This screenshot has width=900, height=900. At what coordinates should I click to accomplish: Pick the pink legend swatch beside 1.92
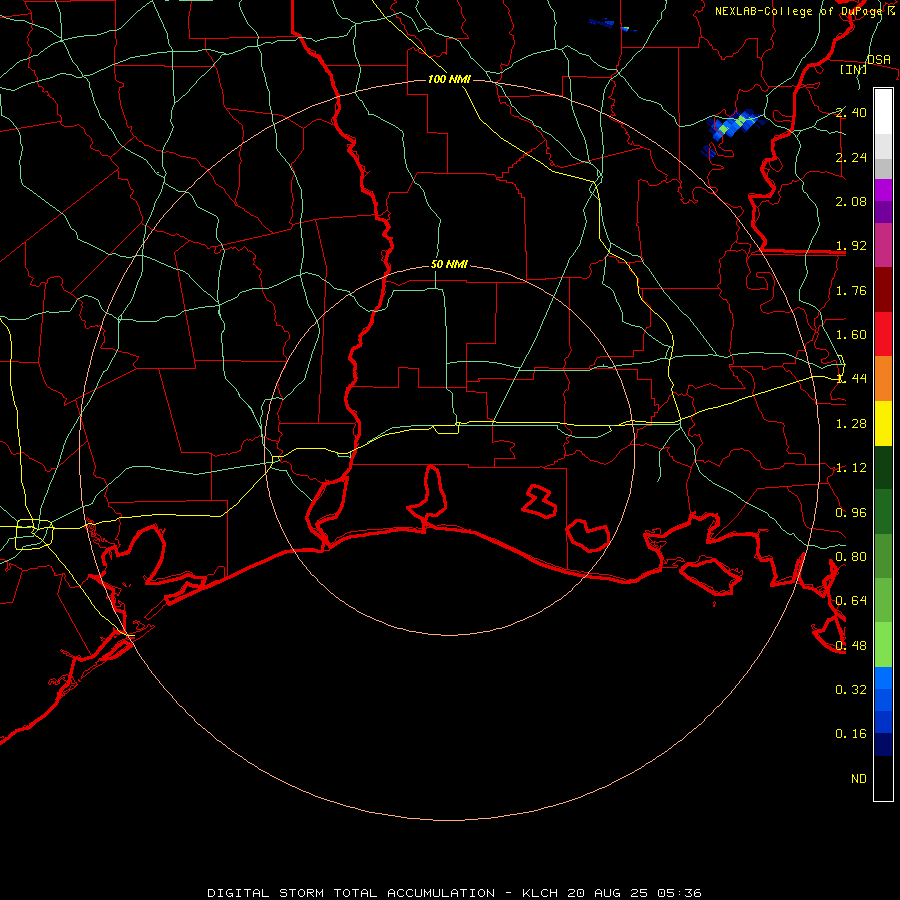tap(883, 245)
